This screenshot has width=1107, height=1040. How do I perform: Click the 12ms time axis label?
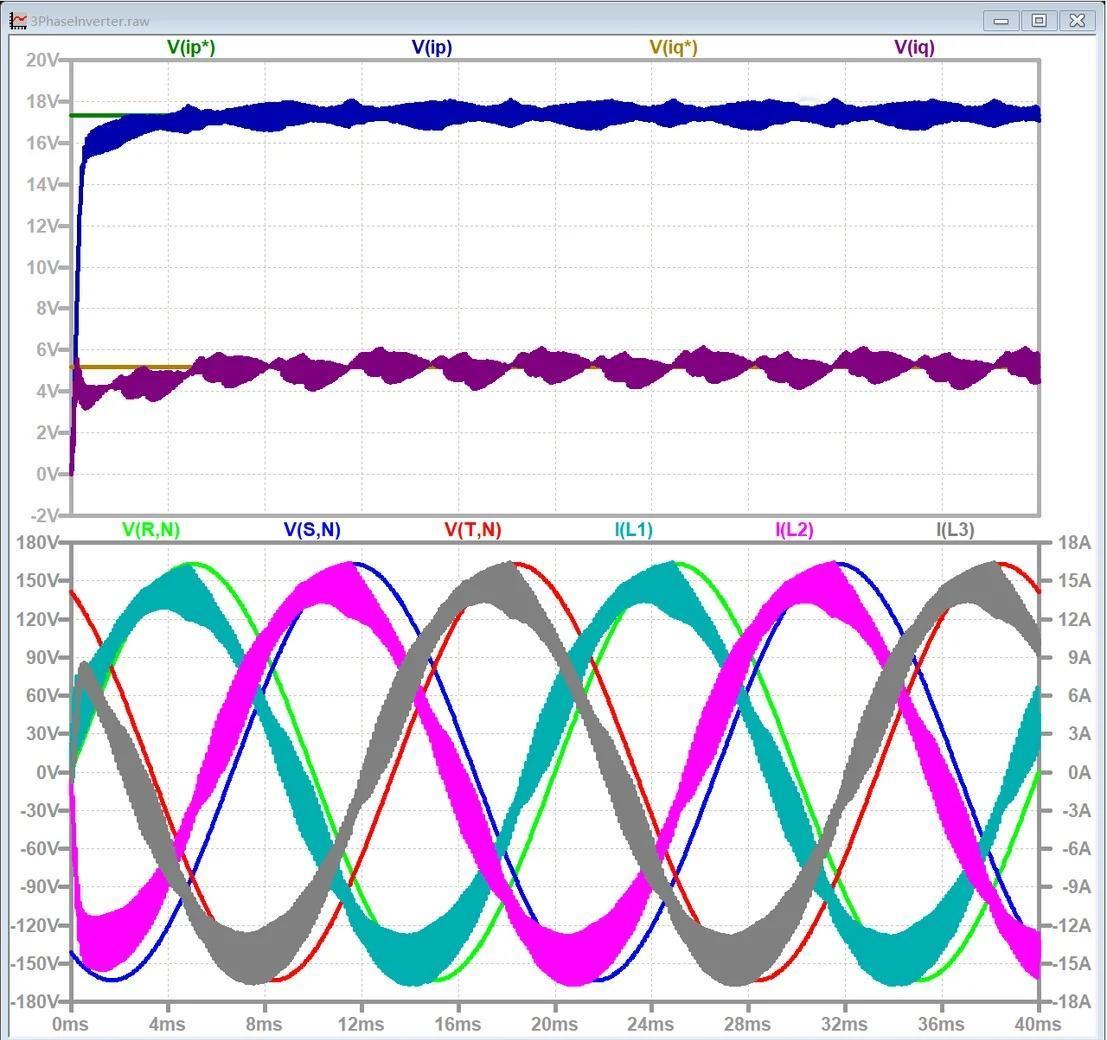tap(361, 1024)
